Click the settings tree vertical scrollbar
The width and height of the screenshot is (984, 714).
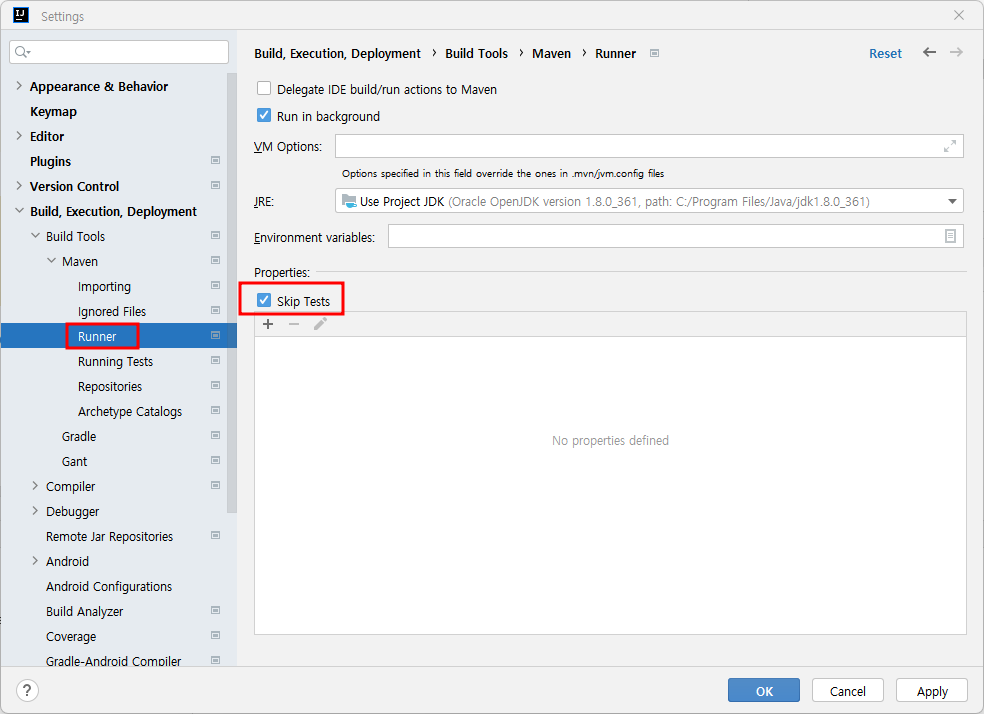click(x=232, y=292)
